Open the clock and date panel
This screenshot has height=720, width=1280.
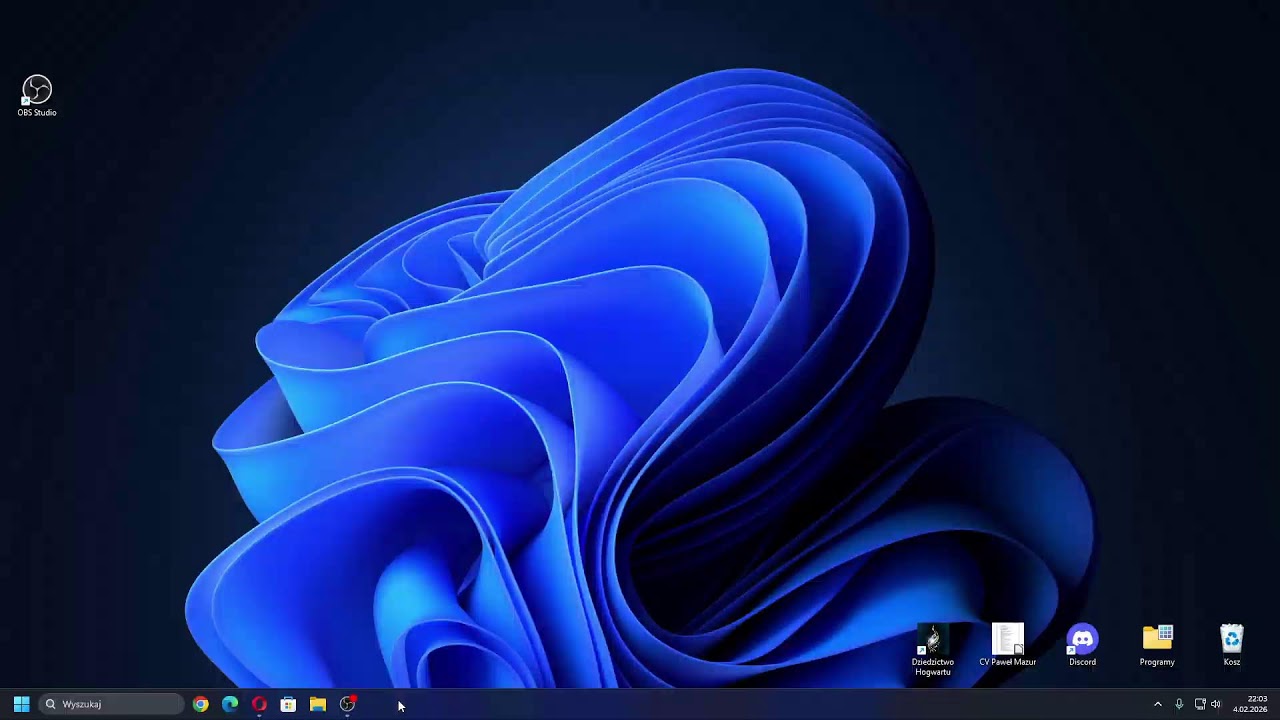coord(1250,704)
